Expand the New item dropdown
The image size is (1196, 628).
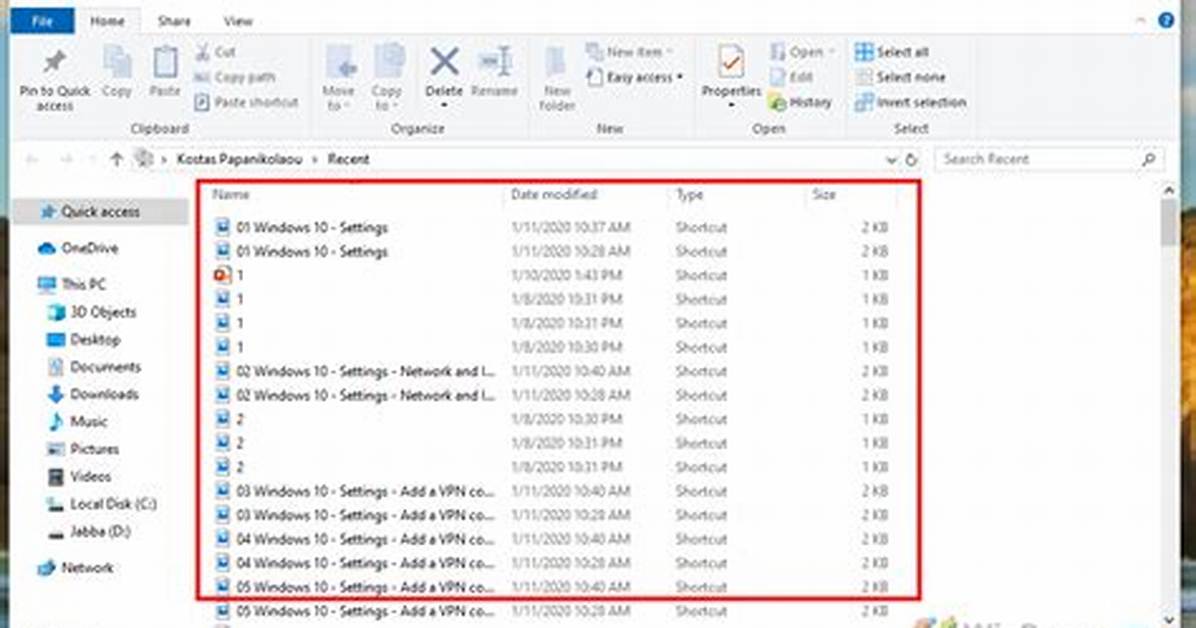click(630, 52)
